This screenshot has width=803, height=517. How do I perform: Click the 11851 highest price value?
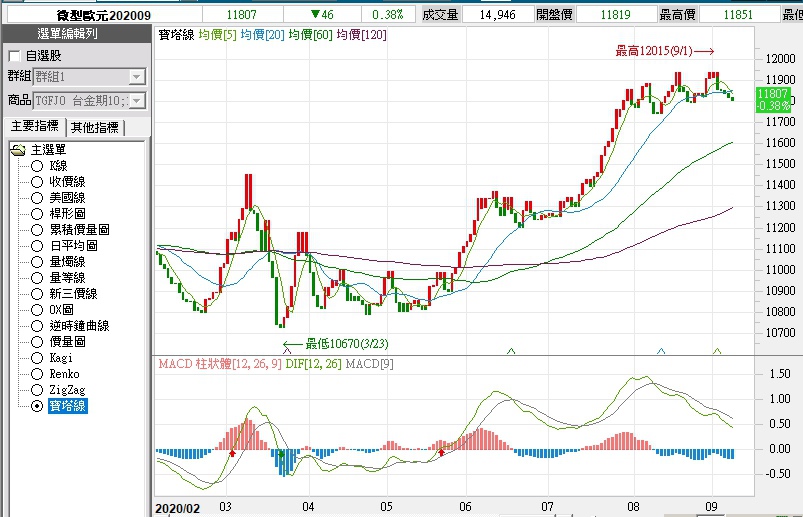click(738, 14)
